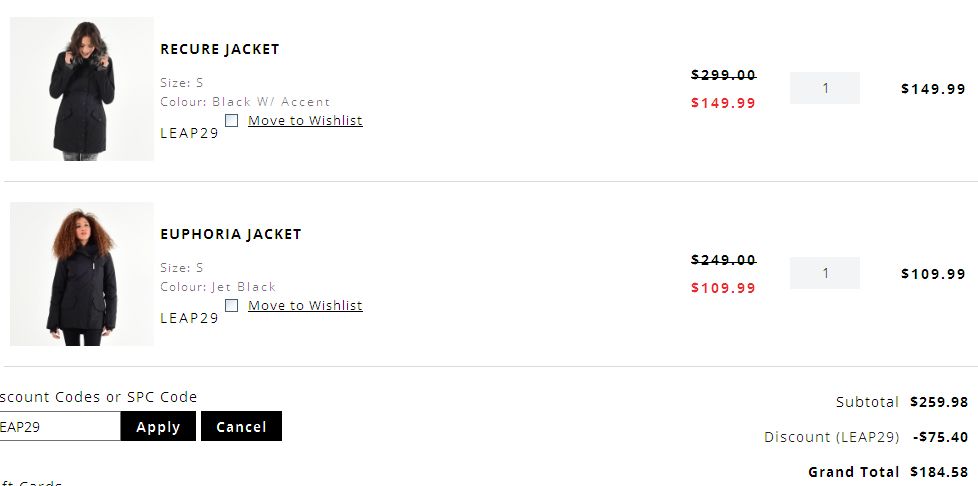Check the Recure Jacket wishlist checkbox

click(x=231, y=120)
